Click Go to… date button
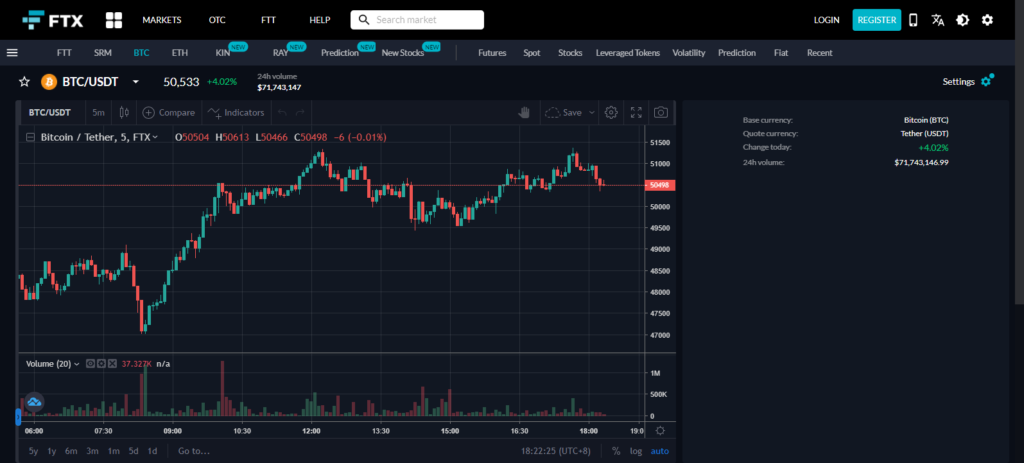The height and width of the screenshot is (463, 1024). 194,451
